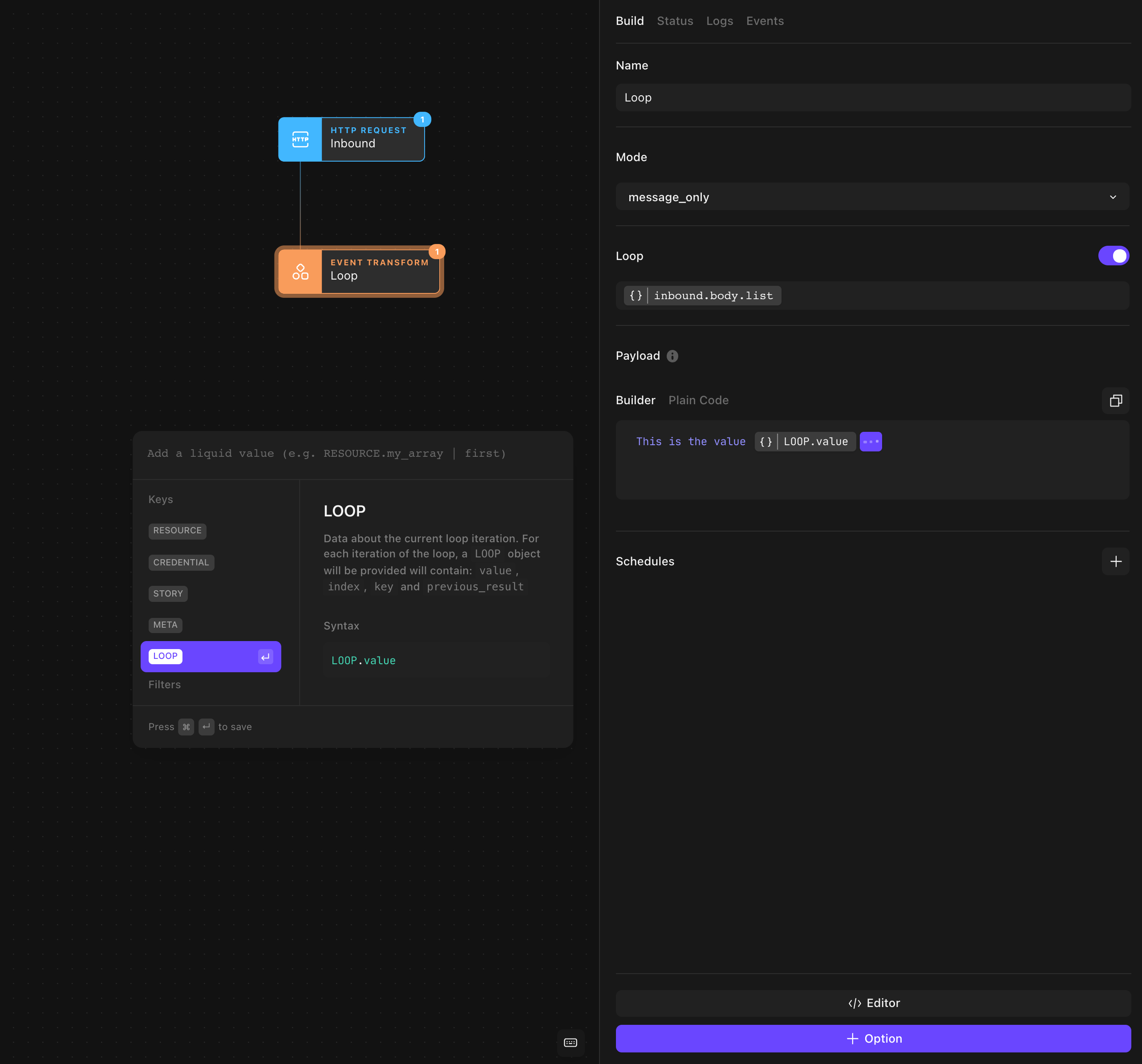Add a schedule with the plus icon
Viewport: 1142px width, 1064px height.
click(x=1115, y=561)
